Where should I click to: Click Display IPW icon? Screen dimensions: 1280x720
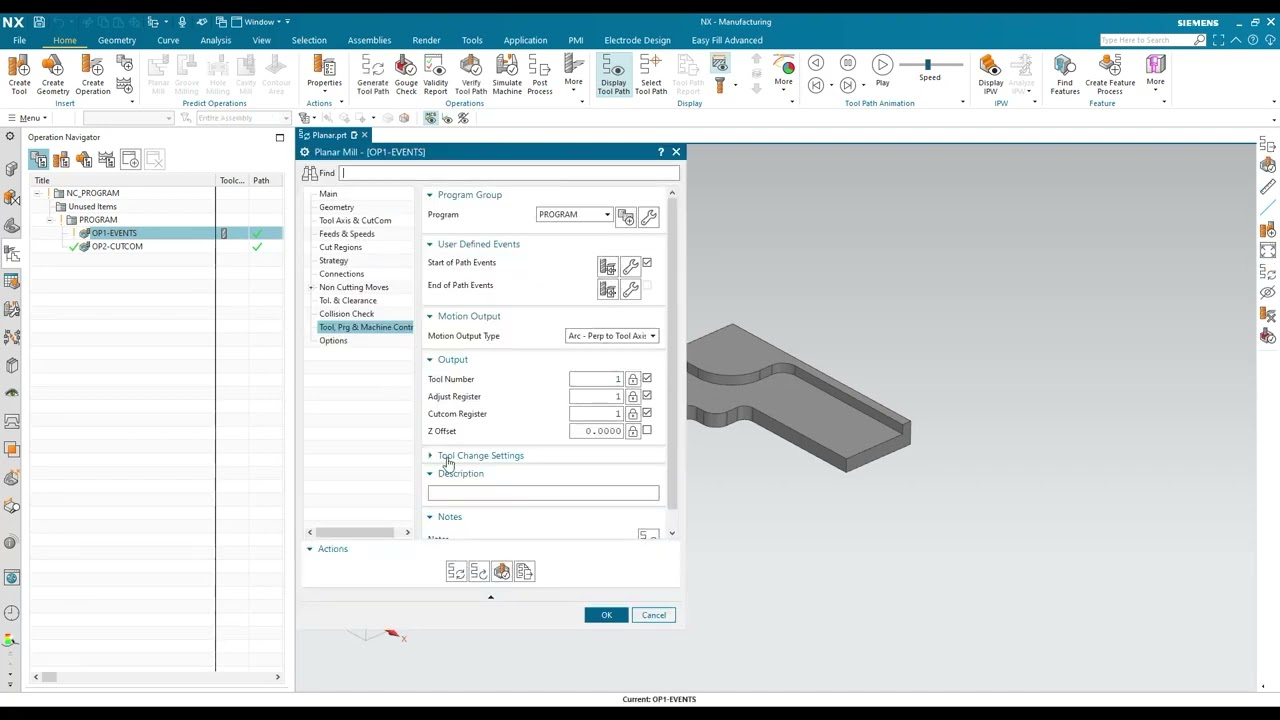click(991, 74)
